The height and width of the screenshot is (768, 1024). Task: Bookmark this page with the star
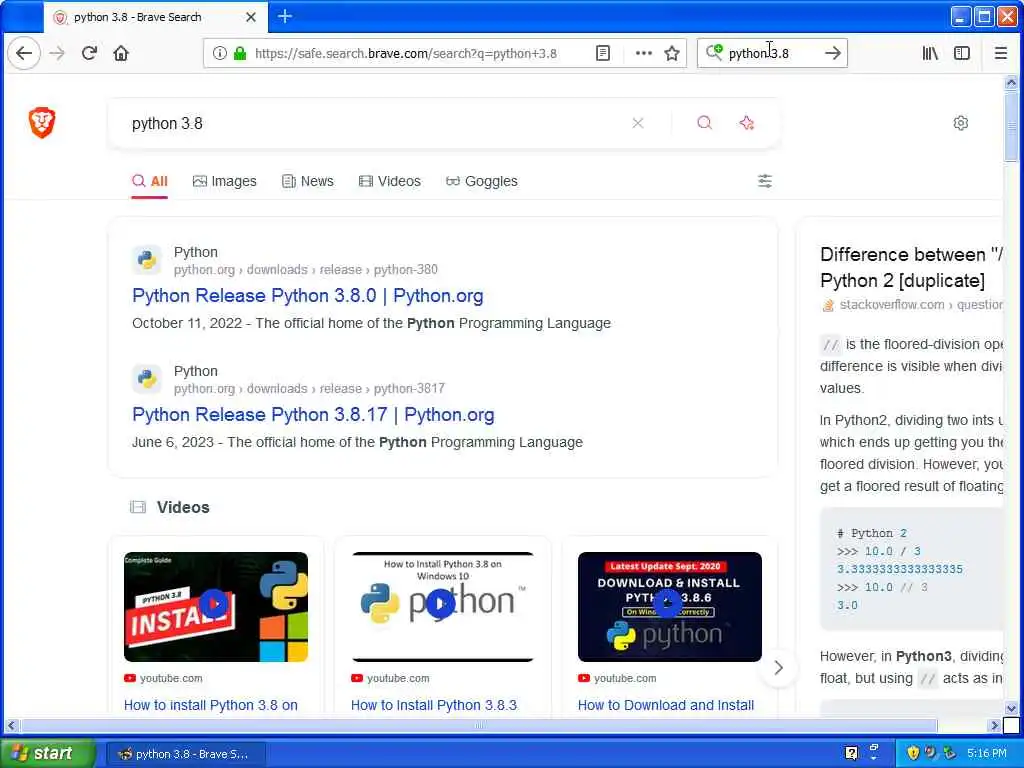pyautogui.click(x=672, y=53)
